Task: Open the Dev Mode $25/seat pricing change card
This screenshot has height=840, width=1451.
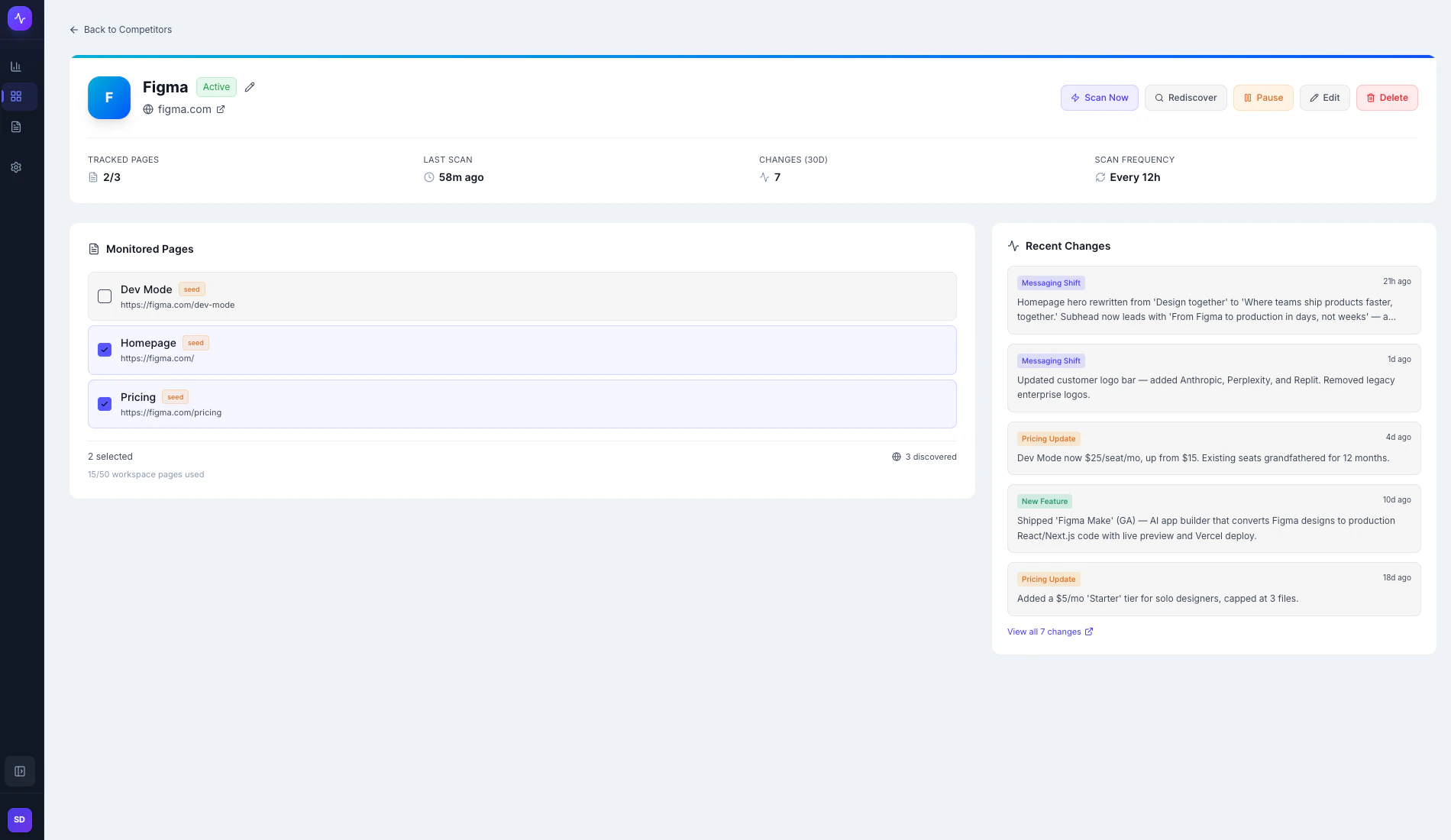Action: click(x=1213, y=448)
